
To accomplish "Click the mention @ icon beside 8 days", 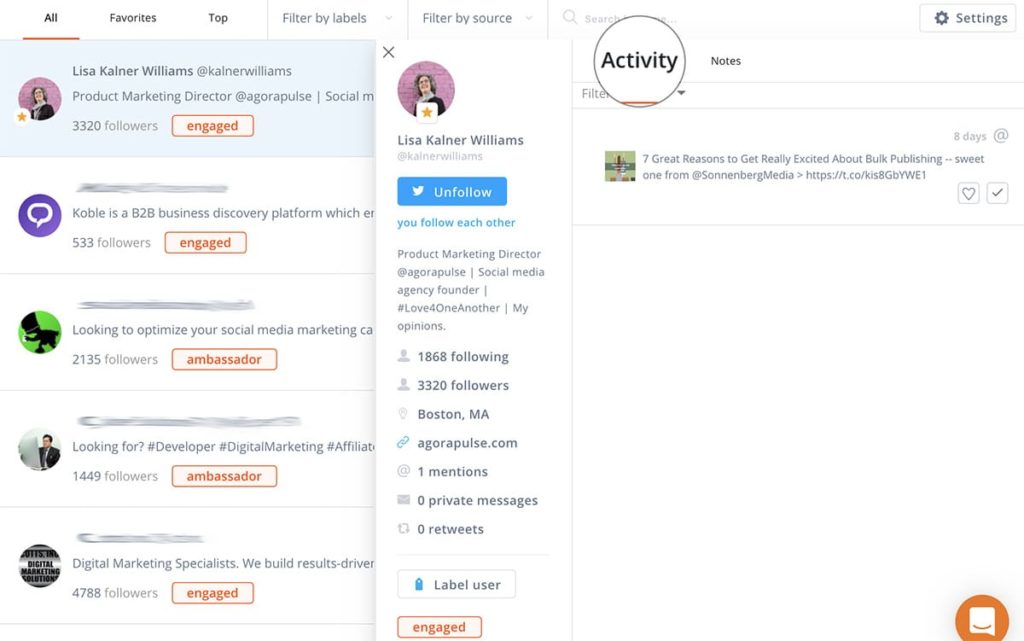I will (x=1000, y=136).
